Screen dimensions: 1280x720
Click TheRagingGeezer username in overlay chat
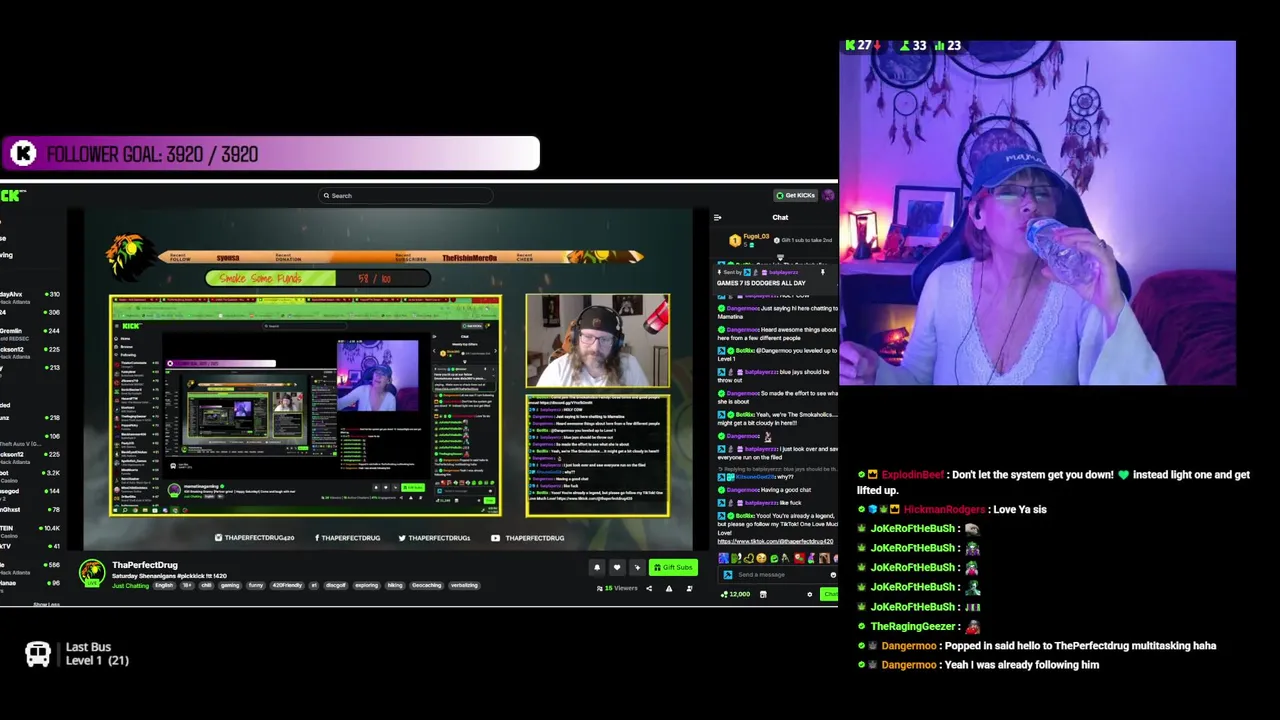point(913,626)
